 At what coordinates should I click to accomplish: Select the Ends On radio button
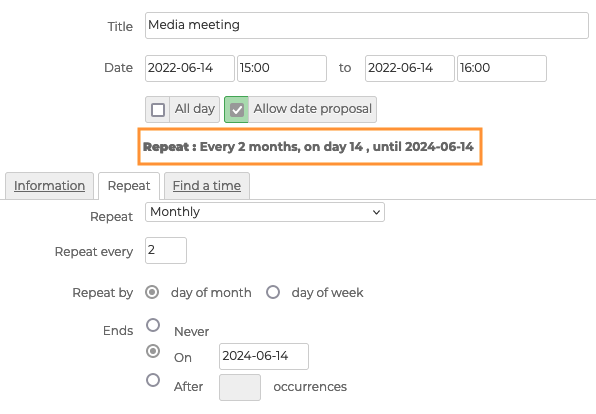[153, 351]
